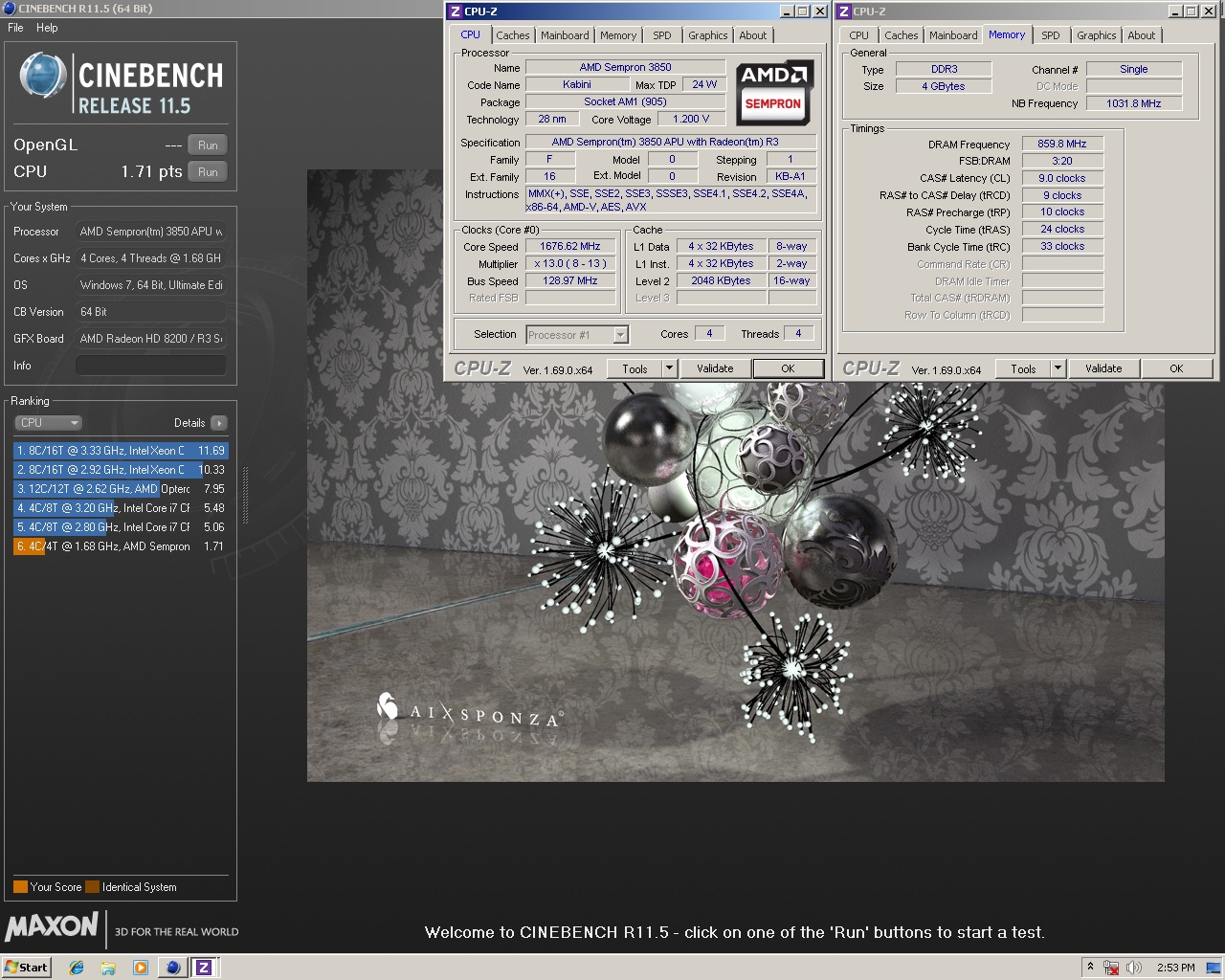Click the Ranking Details arrow button
The height and width of the screenshot is (980, 1225).
pos(219,423)
